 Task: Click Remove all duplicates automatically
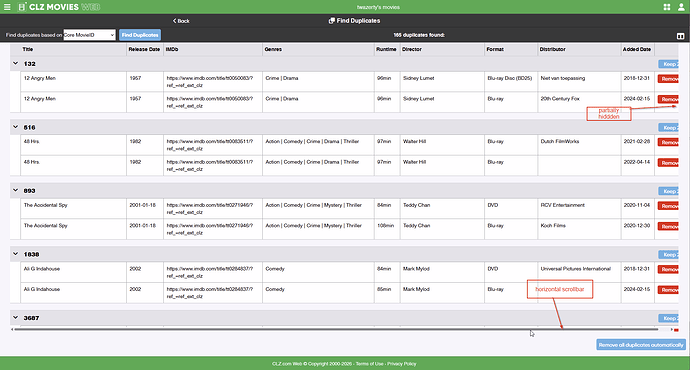(641, 345)
